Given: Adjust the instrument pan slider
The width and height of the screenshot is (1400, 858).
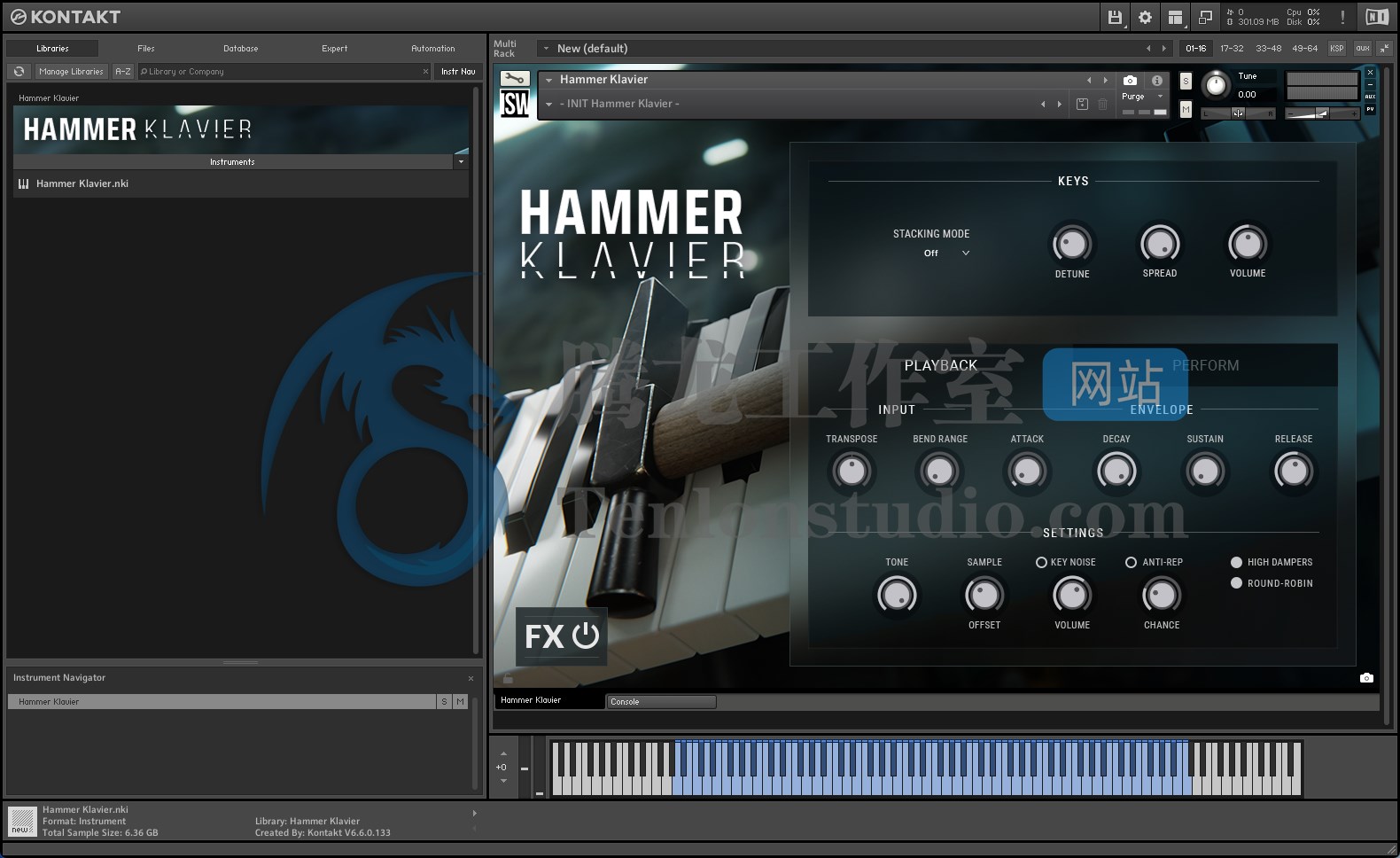Looking at the screenshot, I should pos(1238,113).
